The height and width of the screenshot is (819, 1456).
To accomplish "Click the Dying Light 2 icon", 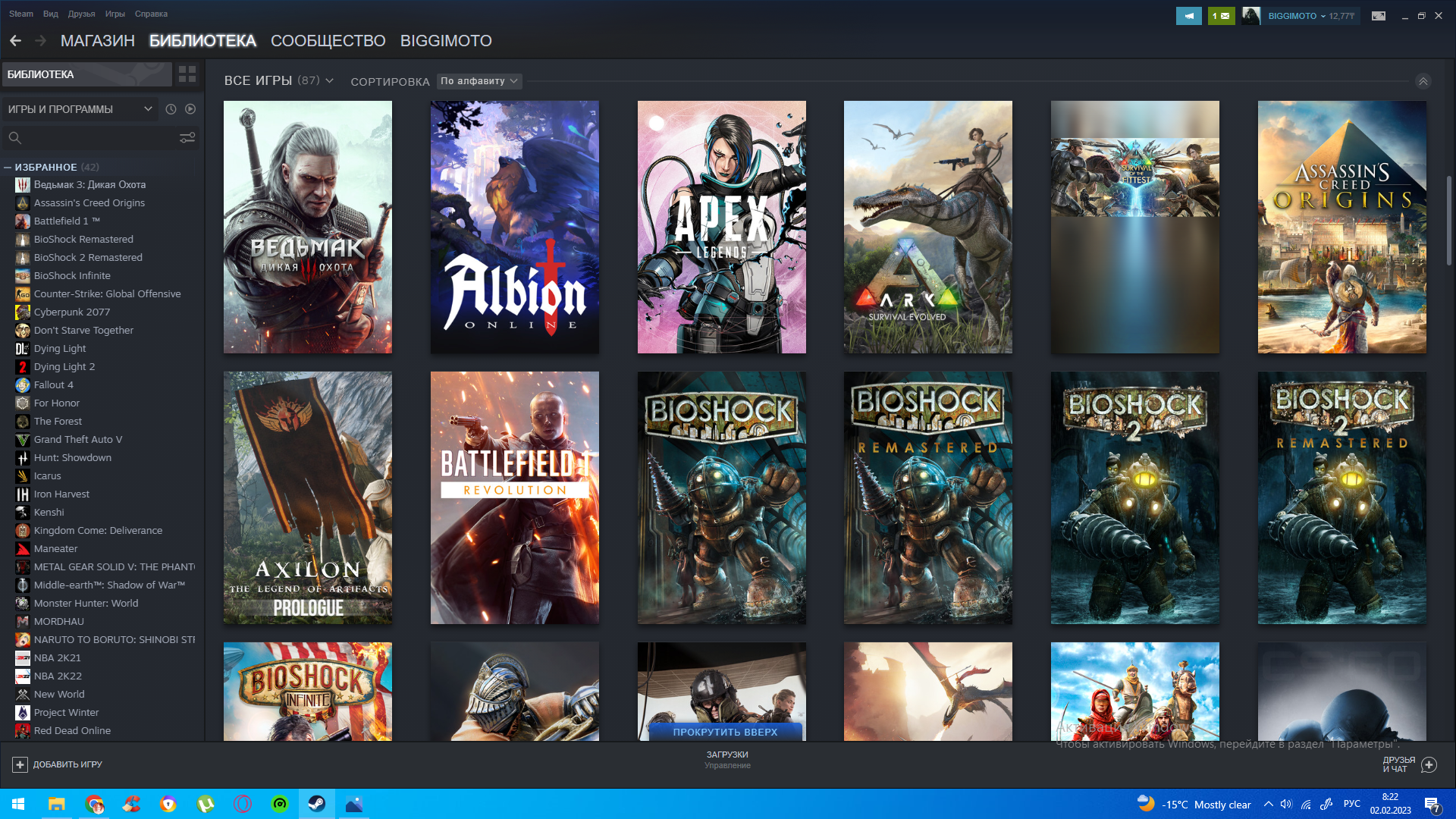I will pos(23,366).
